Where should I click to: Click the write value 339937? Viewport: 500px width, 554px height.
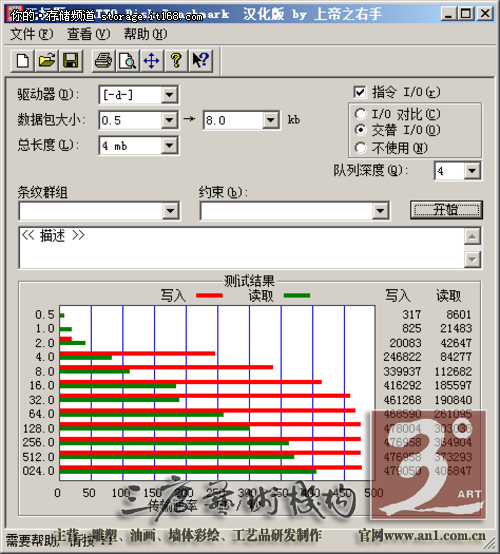point(402,371)
